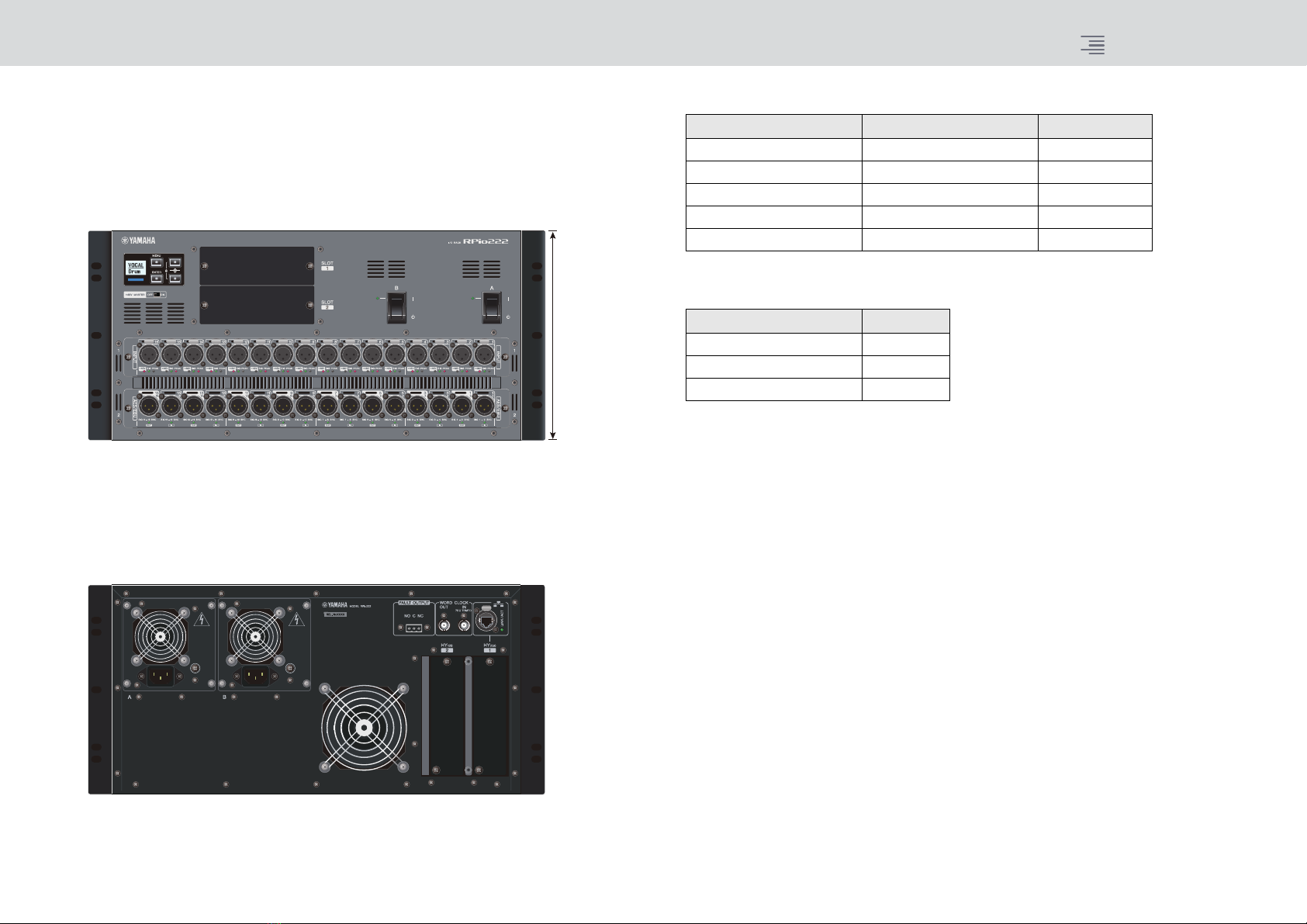
Task: Open the contents menu icon in header
Action: (x=1093, y=45)
